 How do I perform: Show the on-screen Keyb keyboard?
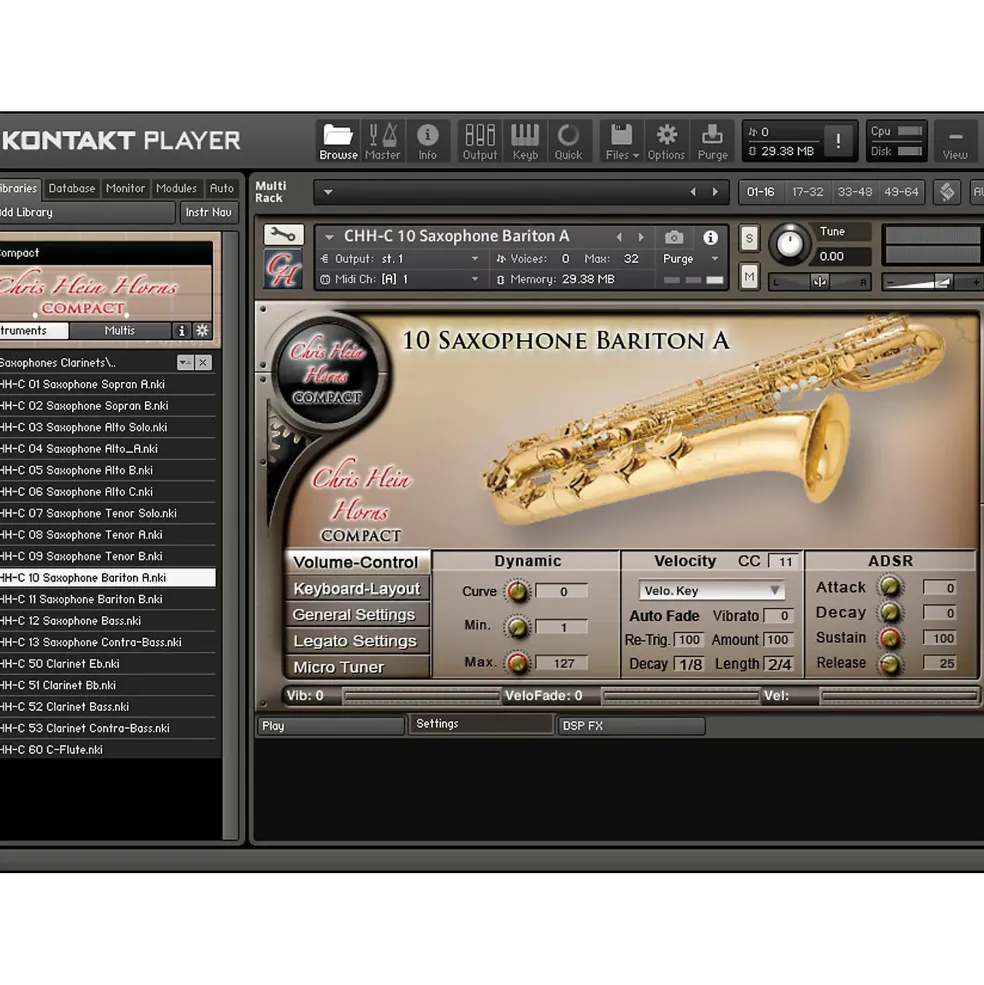tap(525, 141)
